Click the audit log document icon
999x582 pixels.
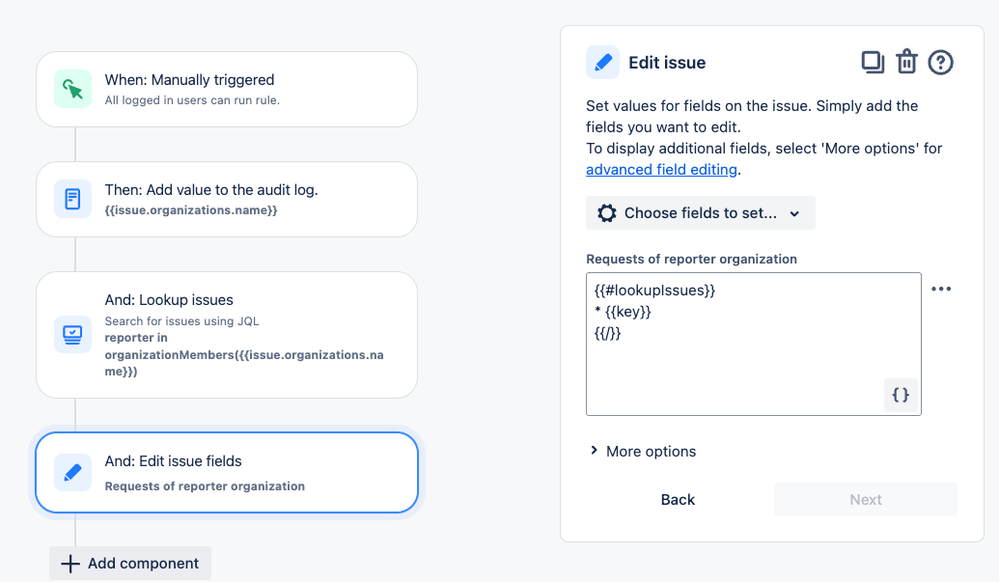click(73, 200)
